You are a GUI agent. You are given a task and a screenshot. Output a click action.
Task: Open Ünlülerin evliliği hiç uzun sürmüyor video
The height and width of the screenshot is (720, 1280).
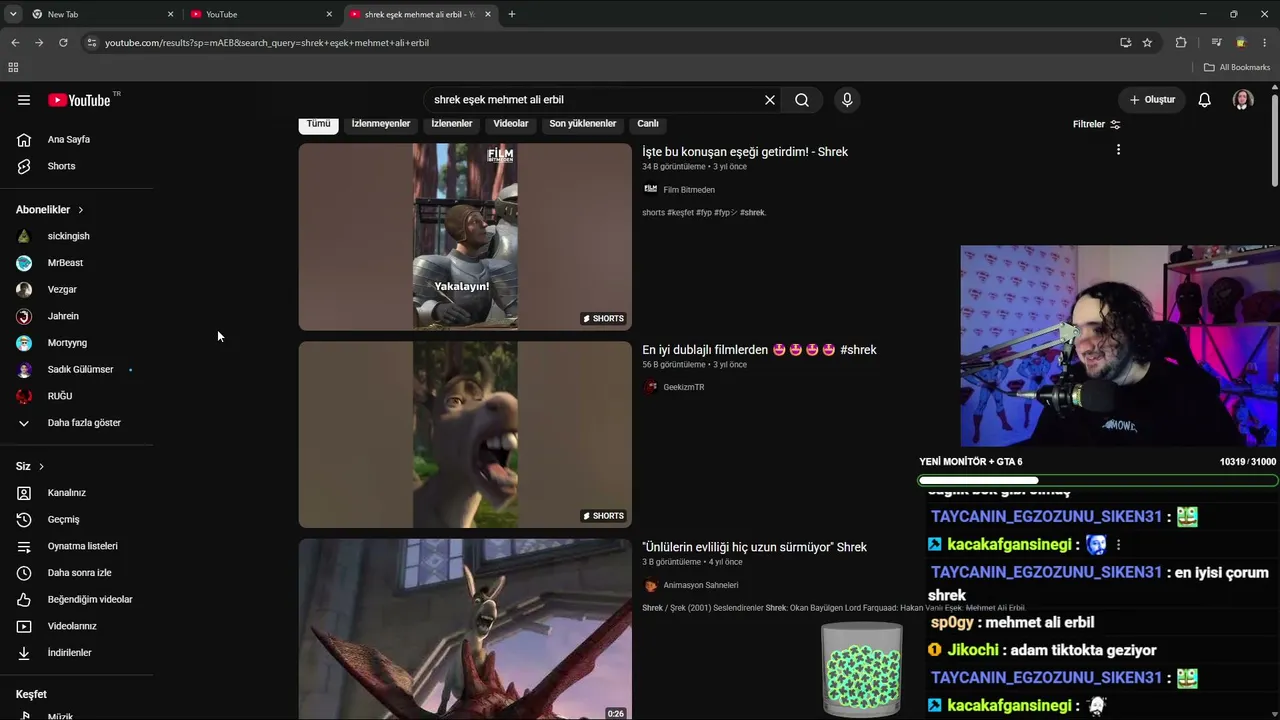754,547
